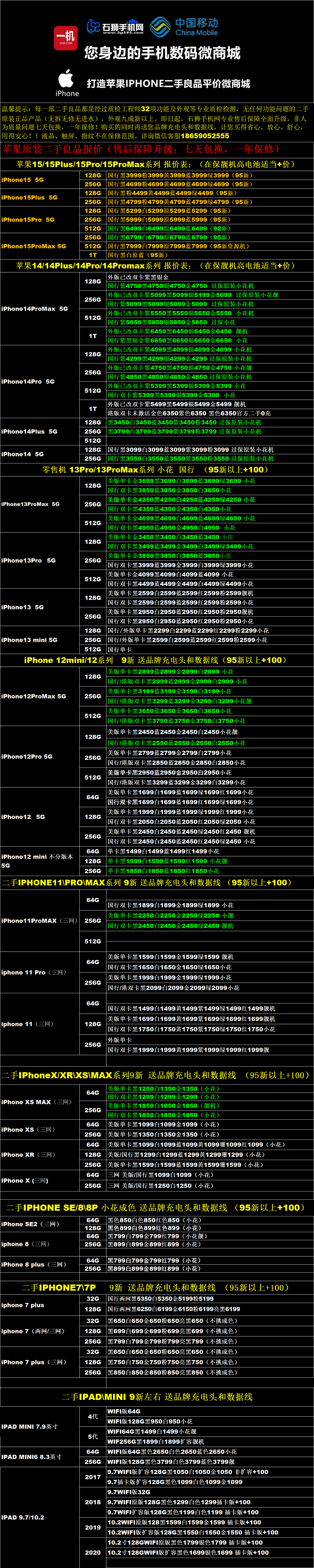Viewport: 314px width, 1568px height.
Task: Select the iPhone XS MAX（三网） model cell
Action: point(40,1102)
